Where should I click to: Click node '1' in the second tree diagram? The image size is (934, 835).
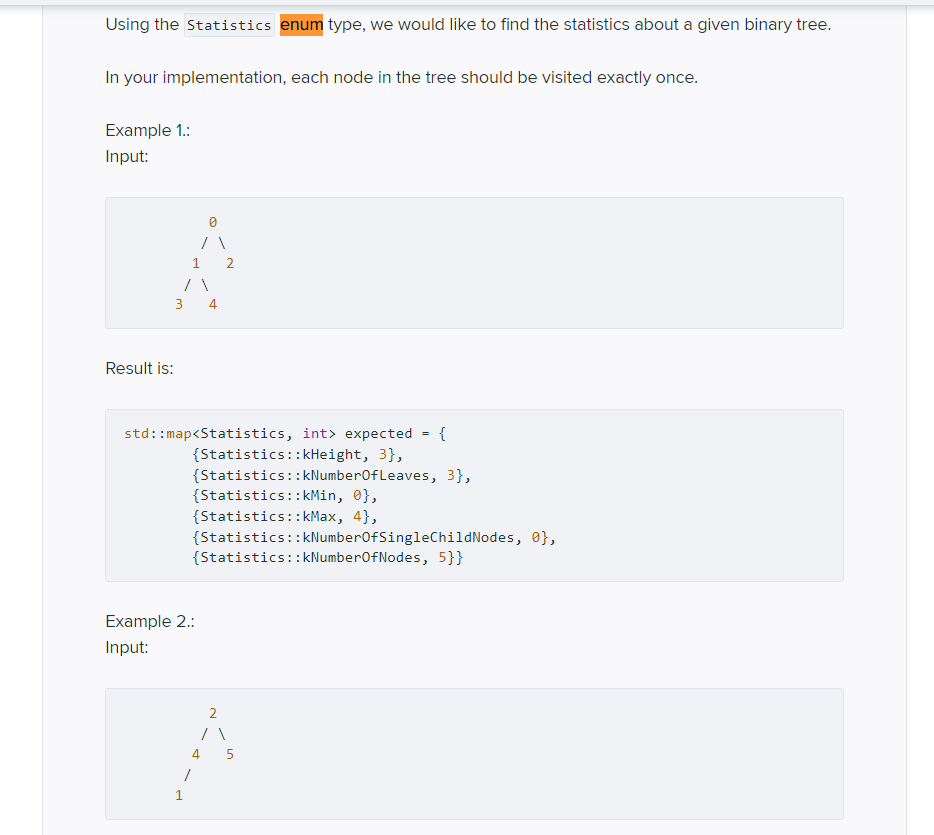click(179, 794)
